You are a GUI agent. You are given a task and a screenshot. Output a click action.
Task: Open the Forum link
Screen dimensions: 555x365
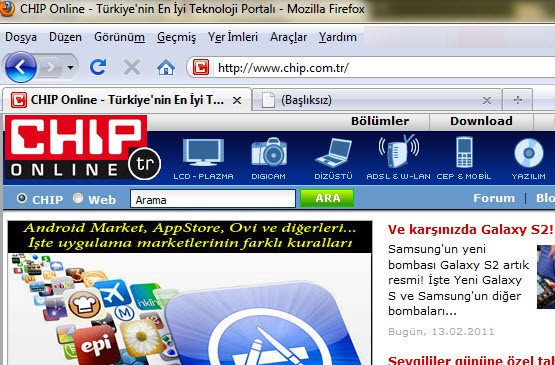[494, 198]
